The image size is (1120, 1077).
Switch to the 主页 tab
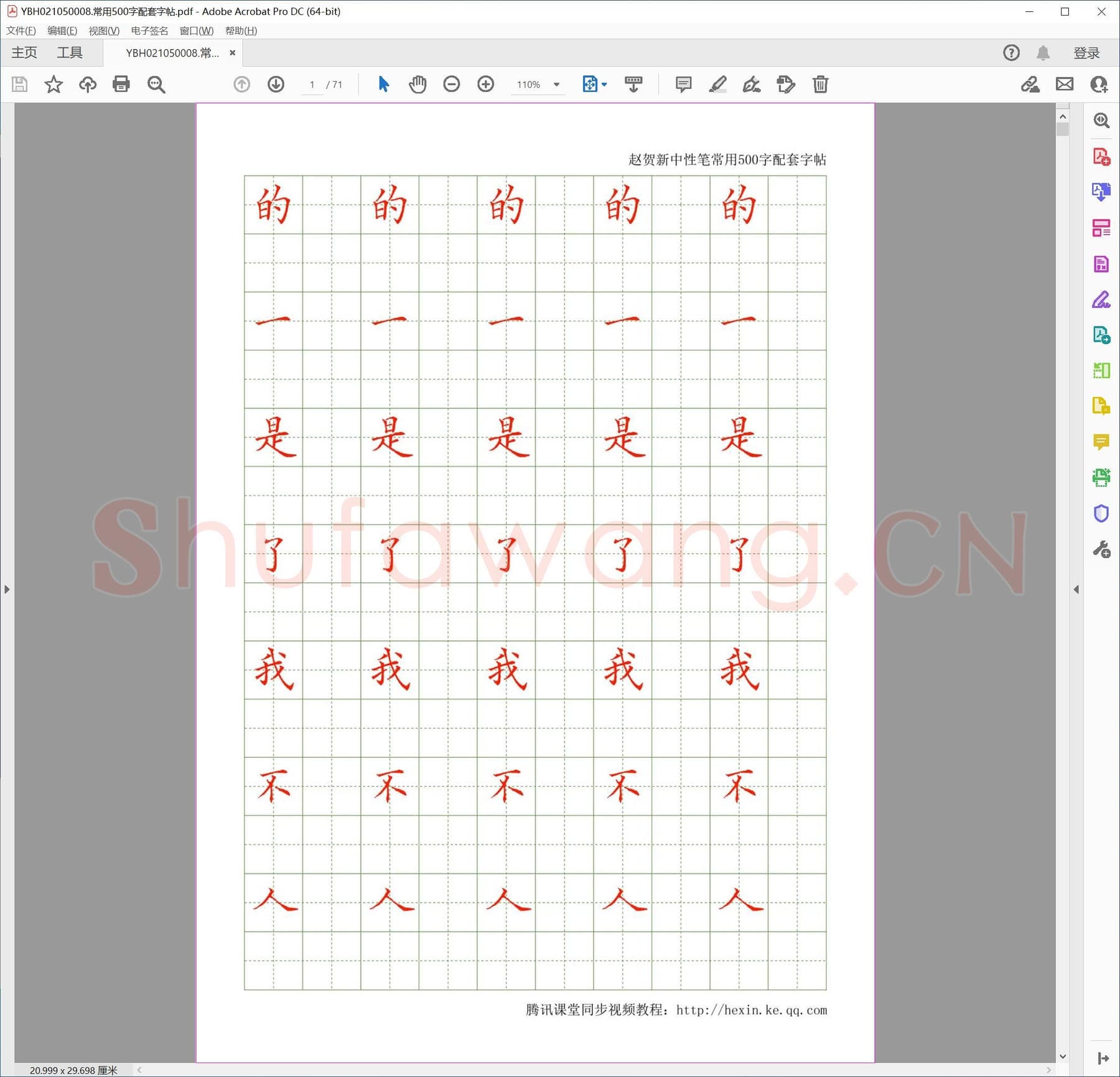(24, 53)
